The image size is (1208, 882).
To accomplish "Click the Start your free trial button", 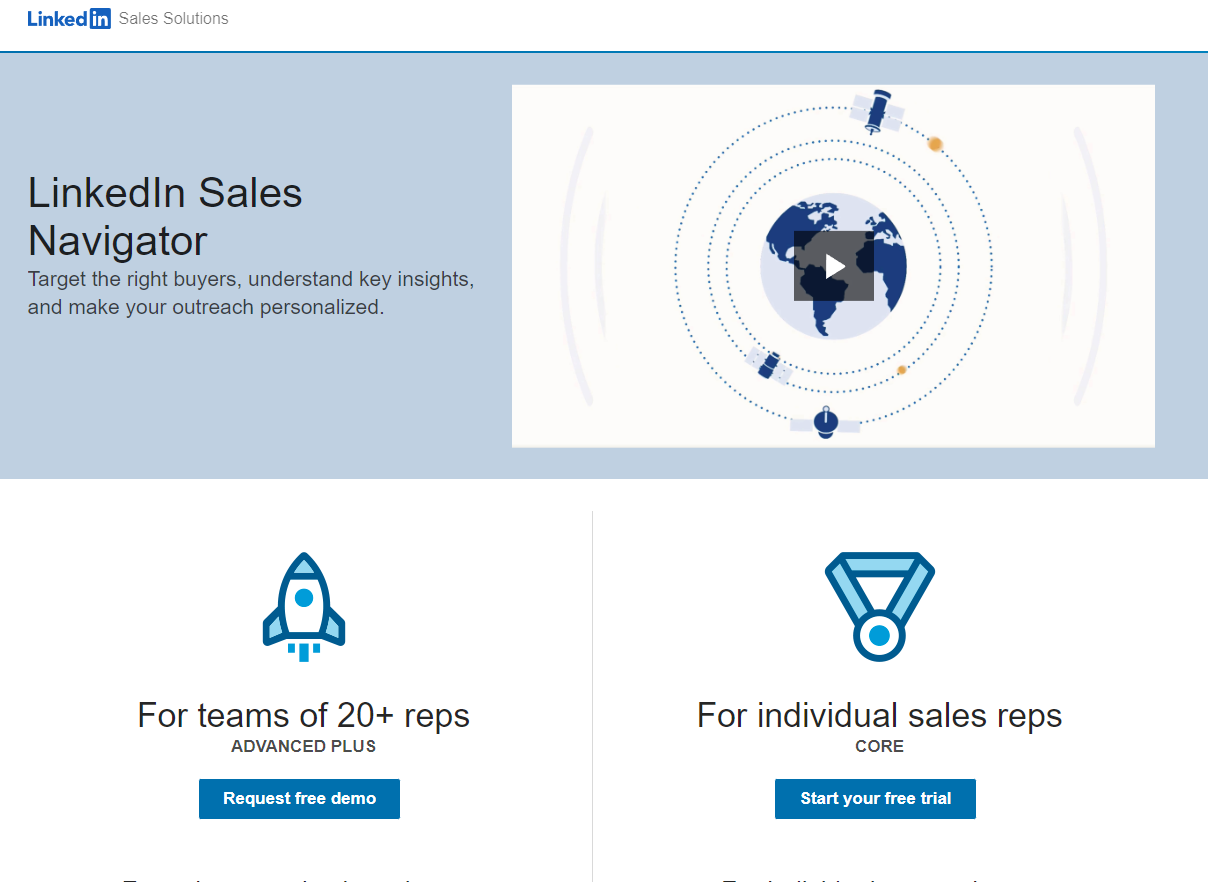I will 875,799.
